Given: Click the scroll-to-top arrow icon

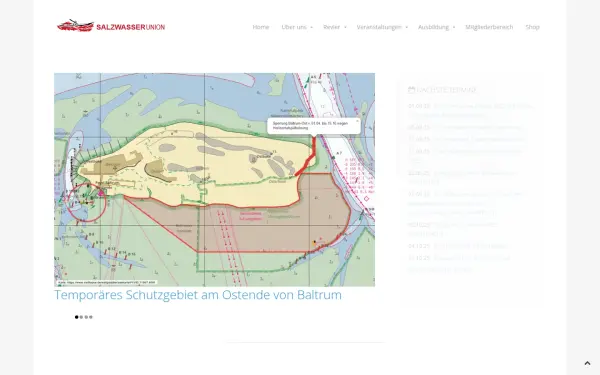Looking at the screenshot, I should click(x=587, y=364).
